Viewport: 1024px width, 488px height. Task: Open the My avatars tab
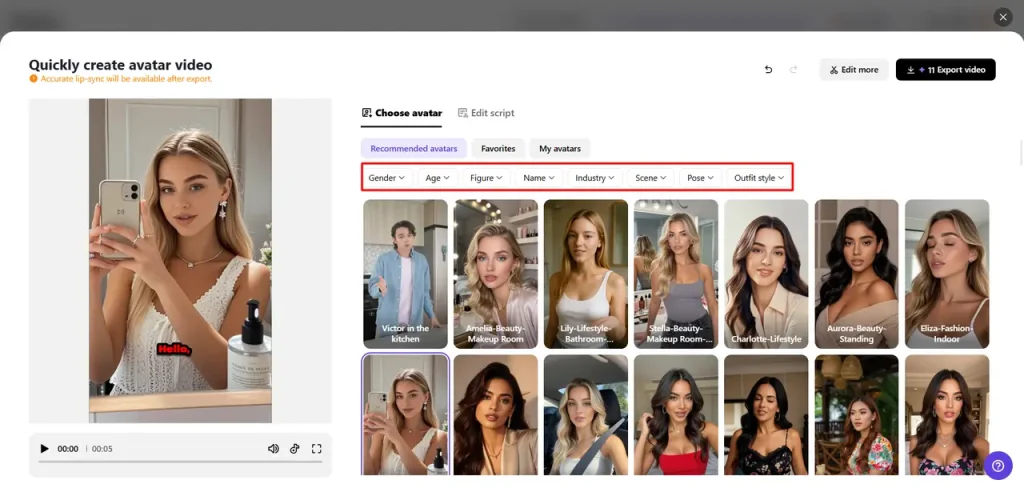click(x=560, y=148)
